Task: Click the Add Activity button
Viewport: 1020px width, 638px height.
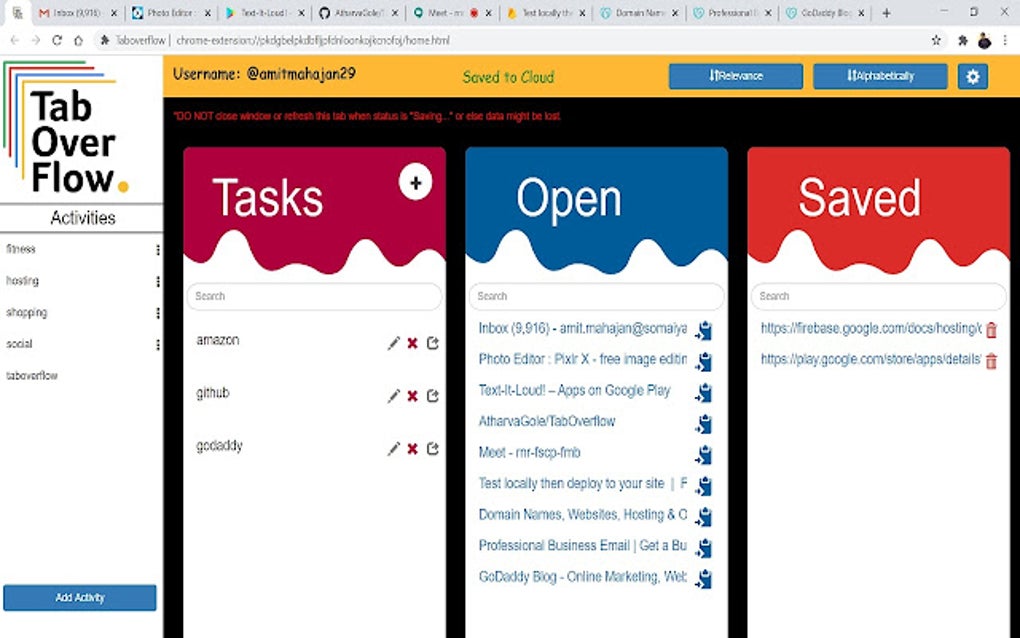Action: click(x=79, y=597)
